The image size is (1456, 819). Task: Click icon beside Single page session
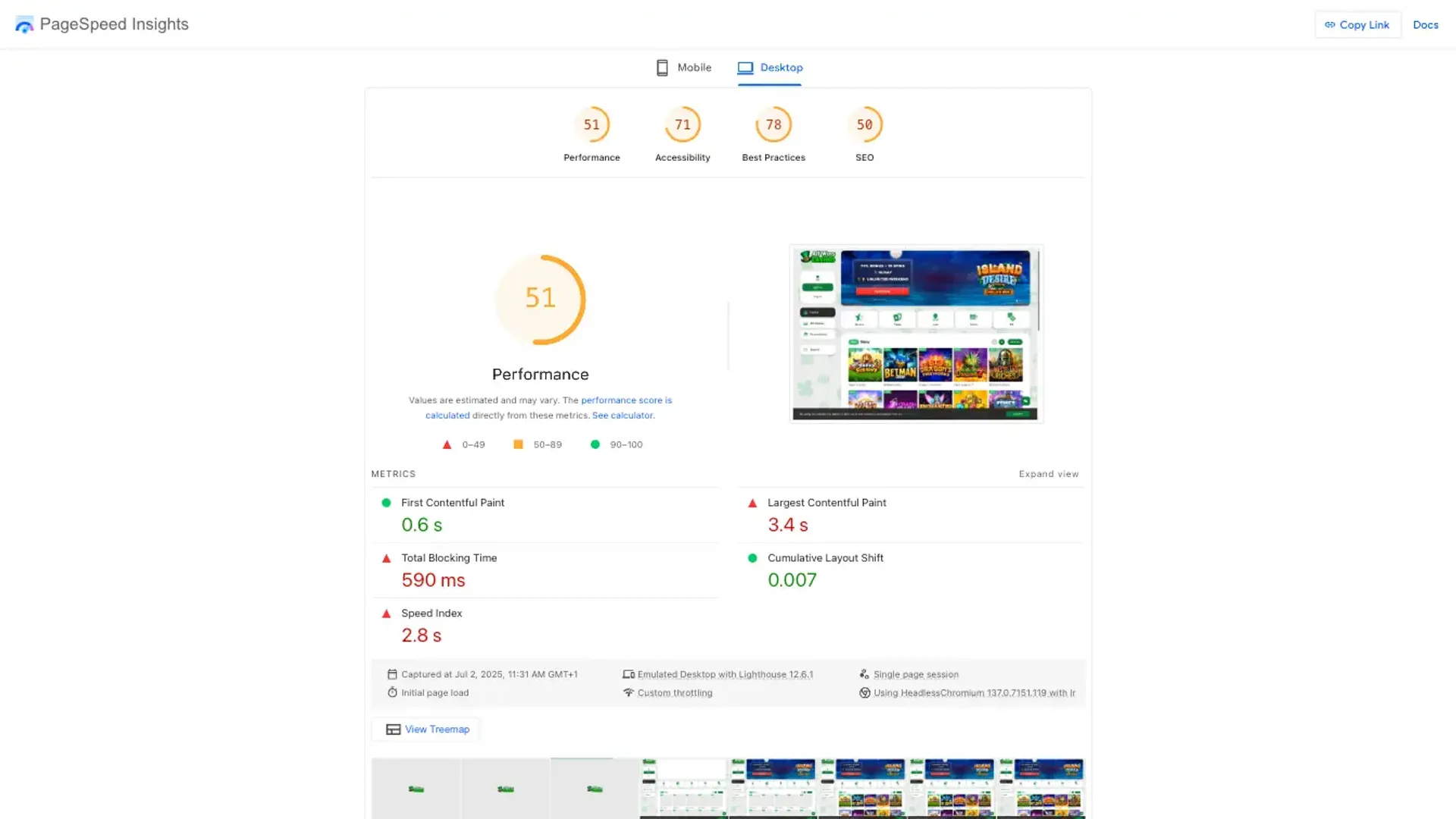click(864, 674)
